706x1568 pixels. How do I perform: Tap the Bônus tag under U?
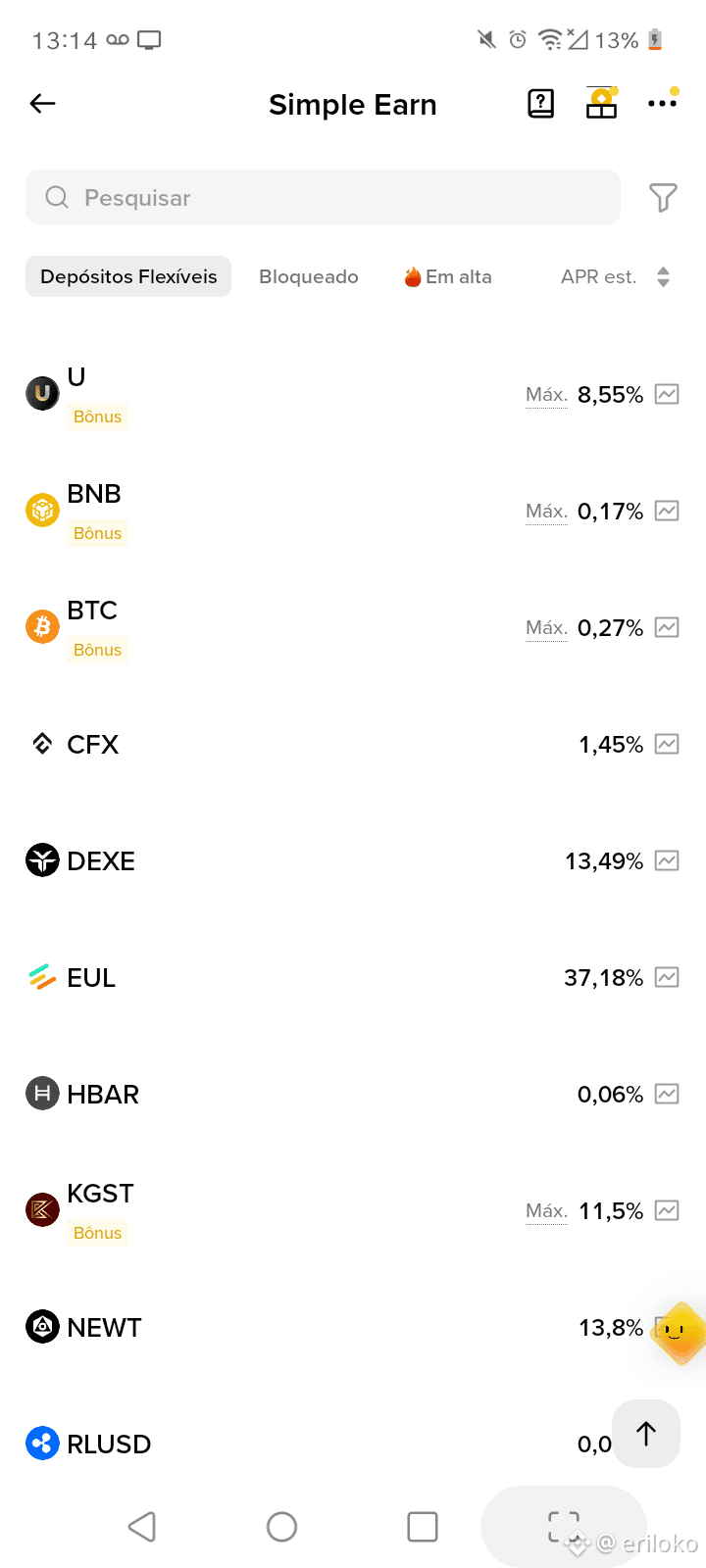click(98, 416)
